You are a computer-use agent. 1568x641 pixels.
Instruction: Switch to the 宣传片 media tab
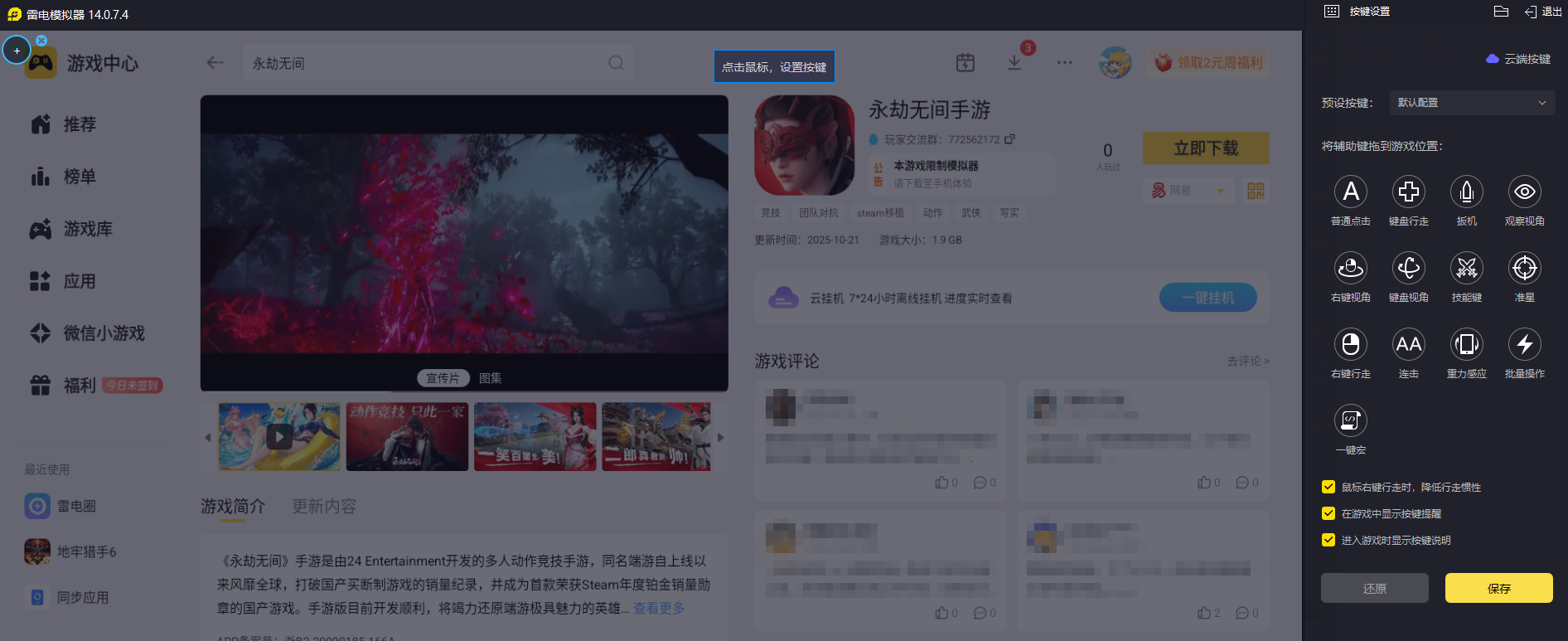coord(443,378)
